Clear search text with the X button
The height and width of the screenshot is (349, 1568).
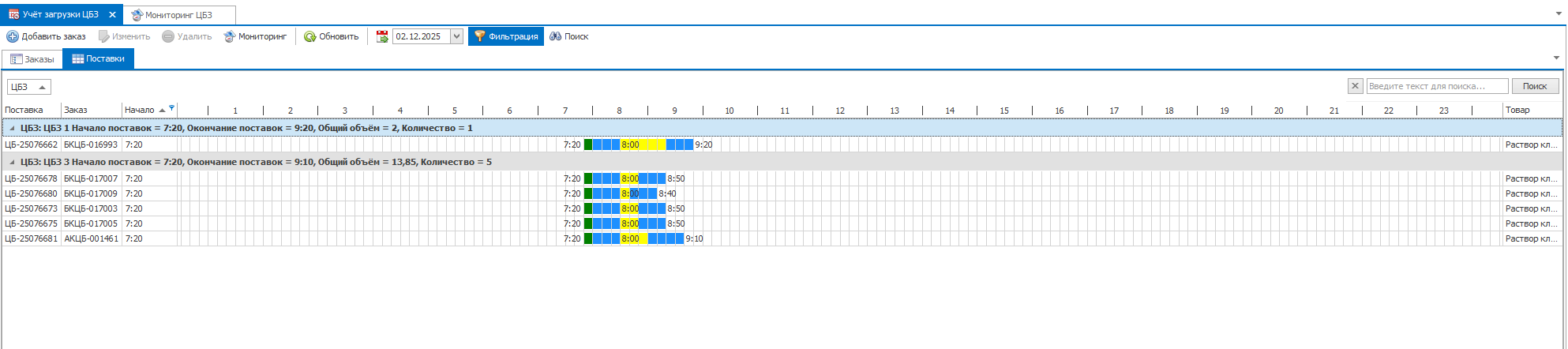coord(1355,86)
